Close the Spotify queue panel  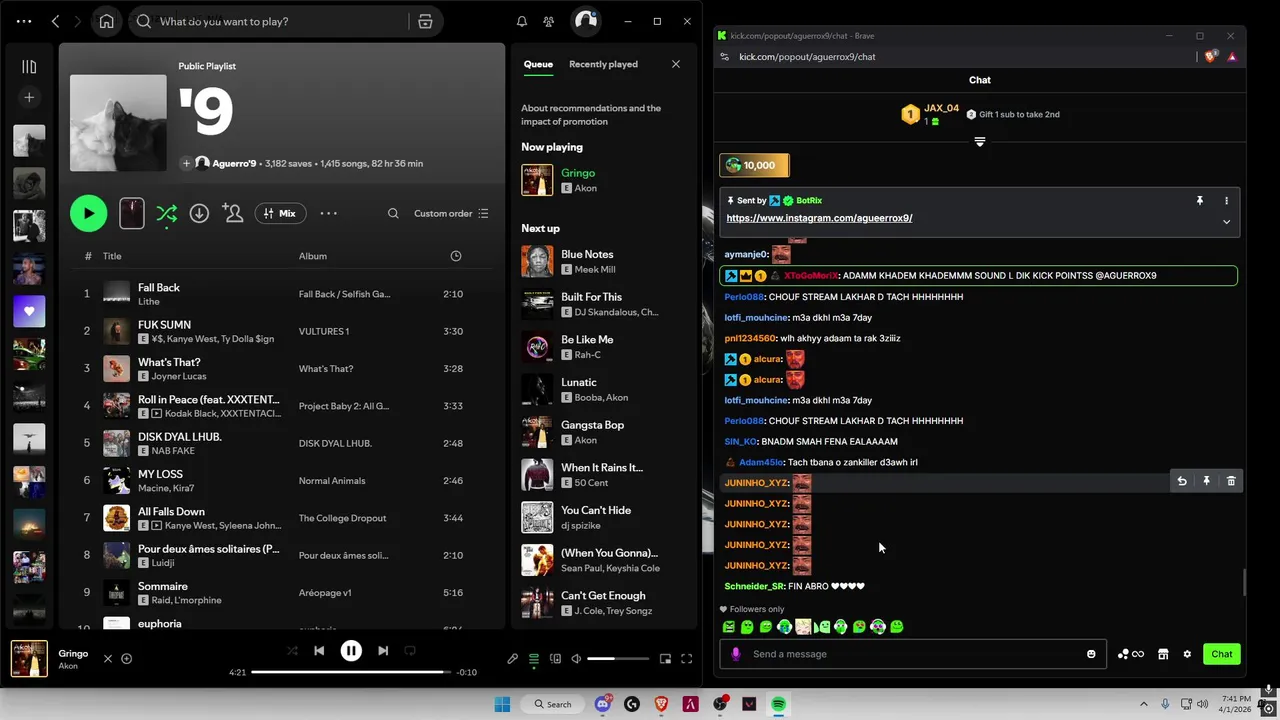pyautogui.click(x=676, y=64)
